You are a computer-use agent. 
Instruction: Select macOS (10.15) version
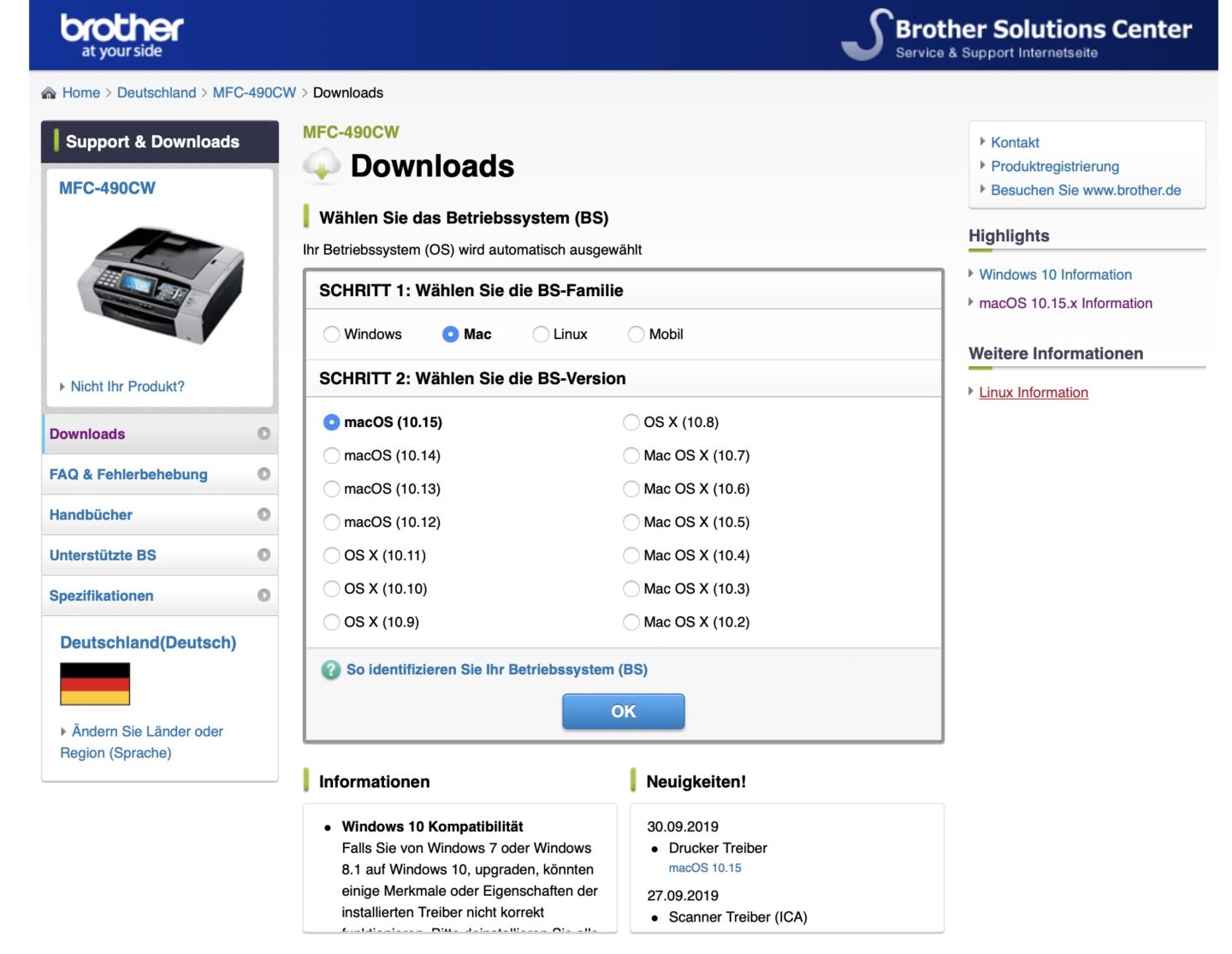pyautogui.click(x=332, y=423)
